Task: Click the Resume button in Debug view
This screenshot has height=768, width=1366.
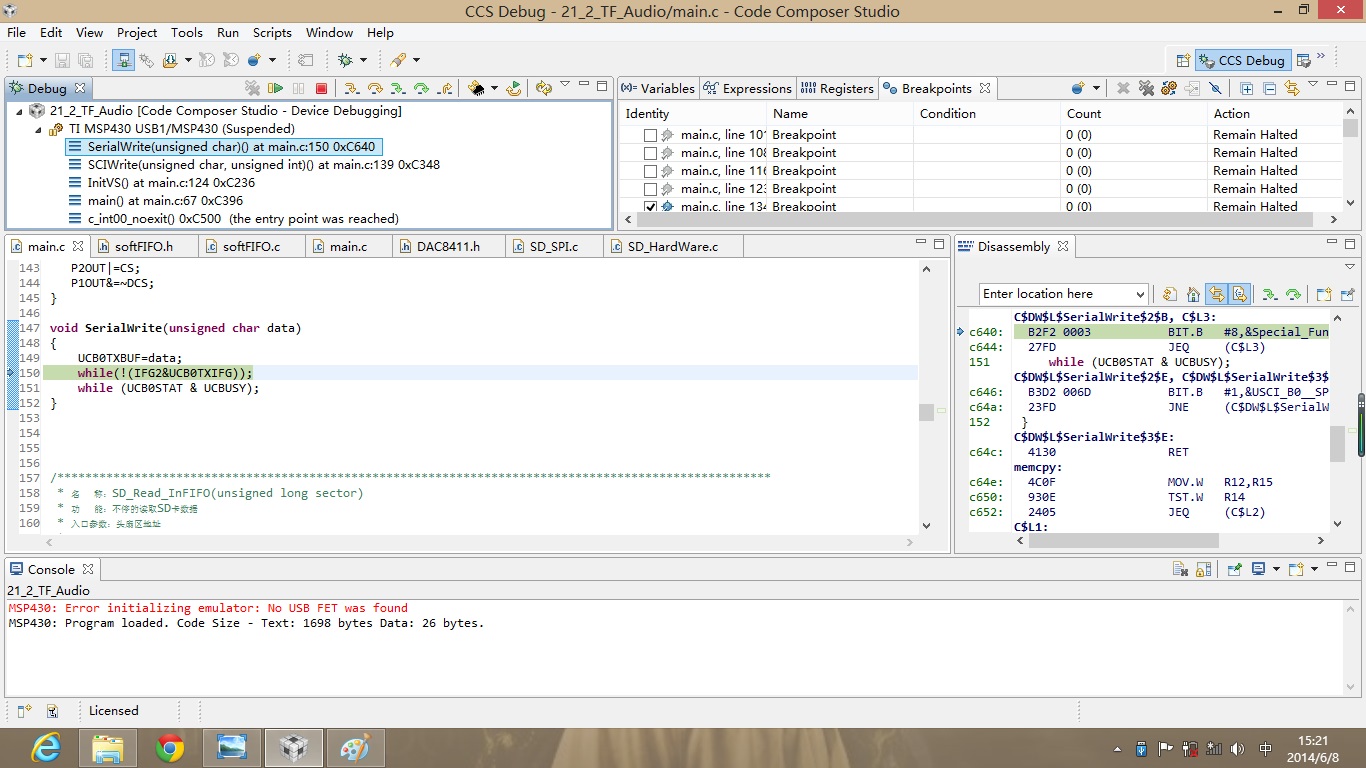Action: [x=275, y=88]
